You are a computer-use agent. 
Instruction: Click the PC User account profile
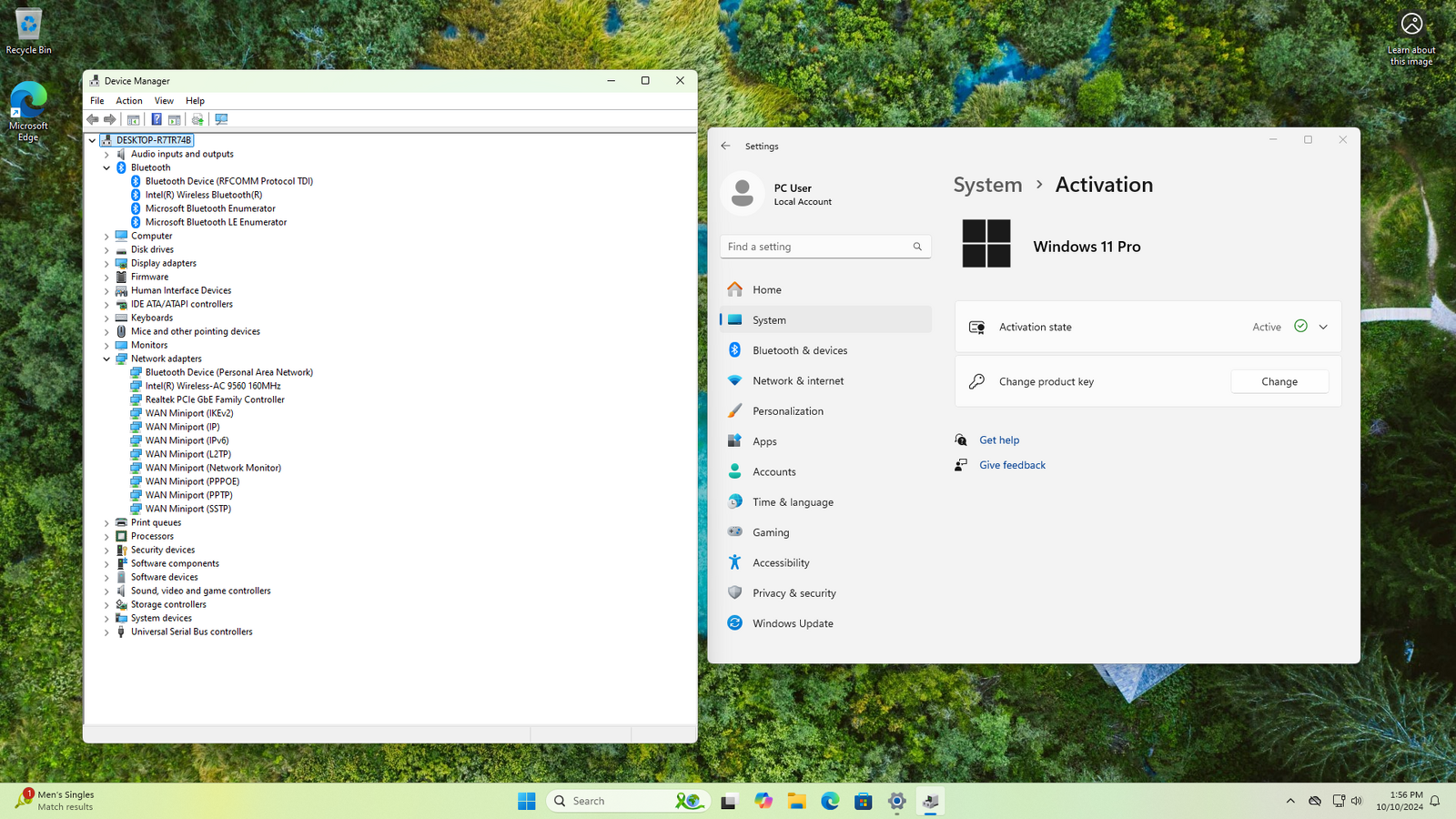(779, 194)
